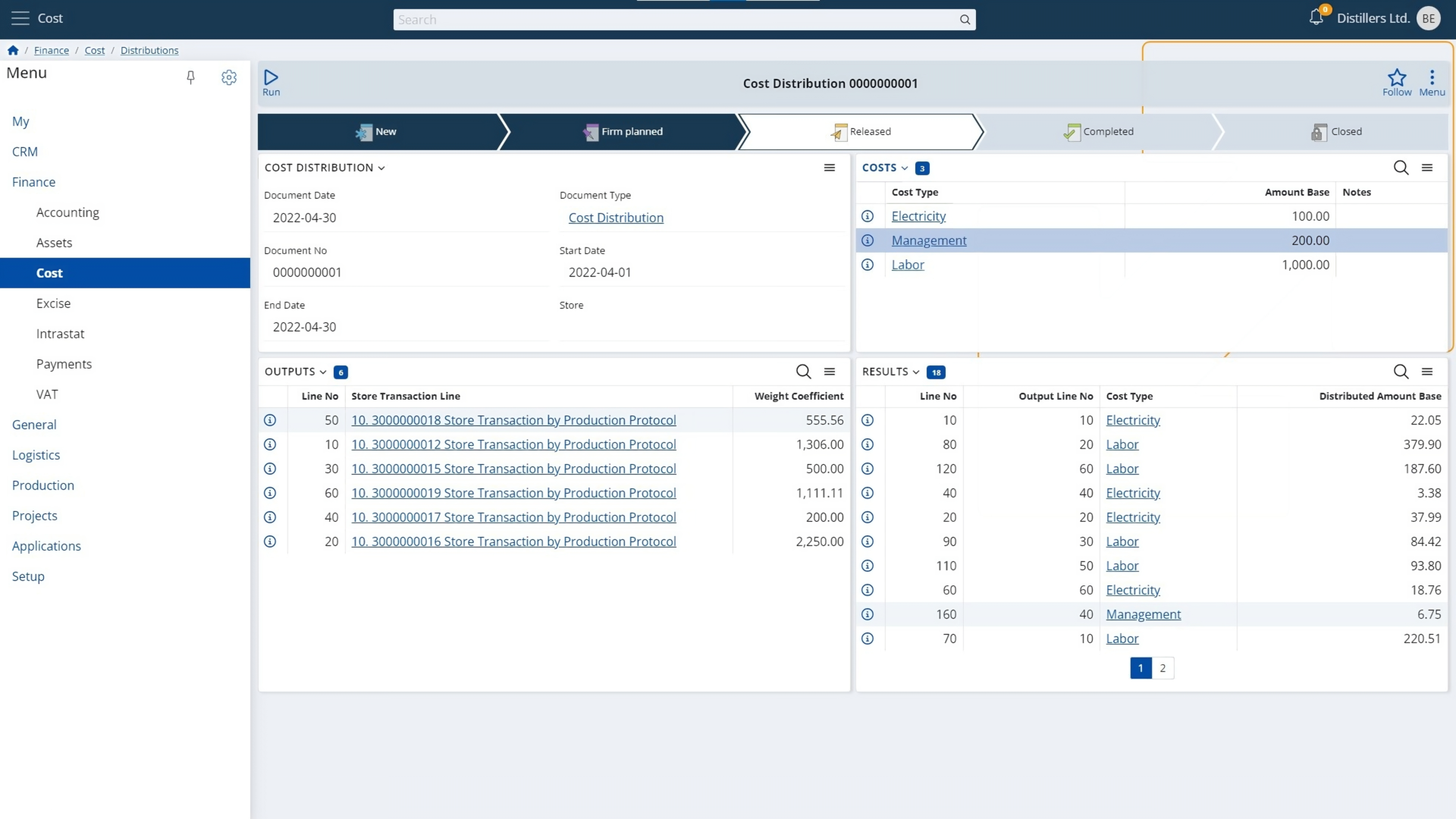Open the Production menu item

tap(43, 485)
